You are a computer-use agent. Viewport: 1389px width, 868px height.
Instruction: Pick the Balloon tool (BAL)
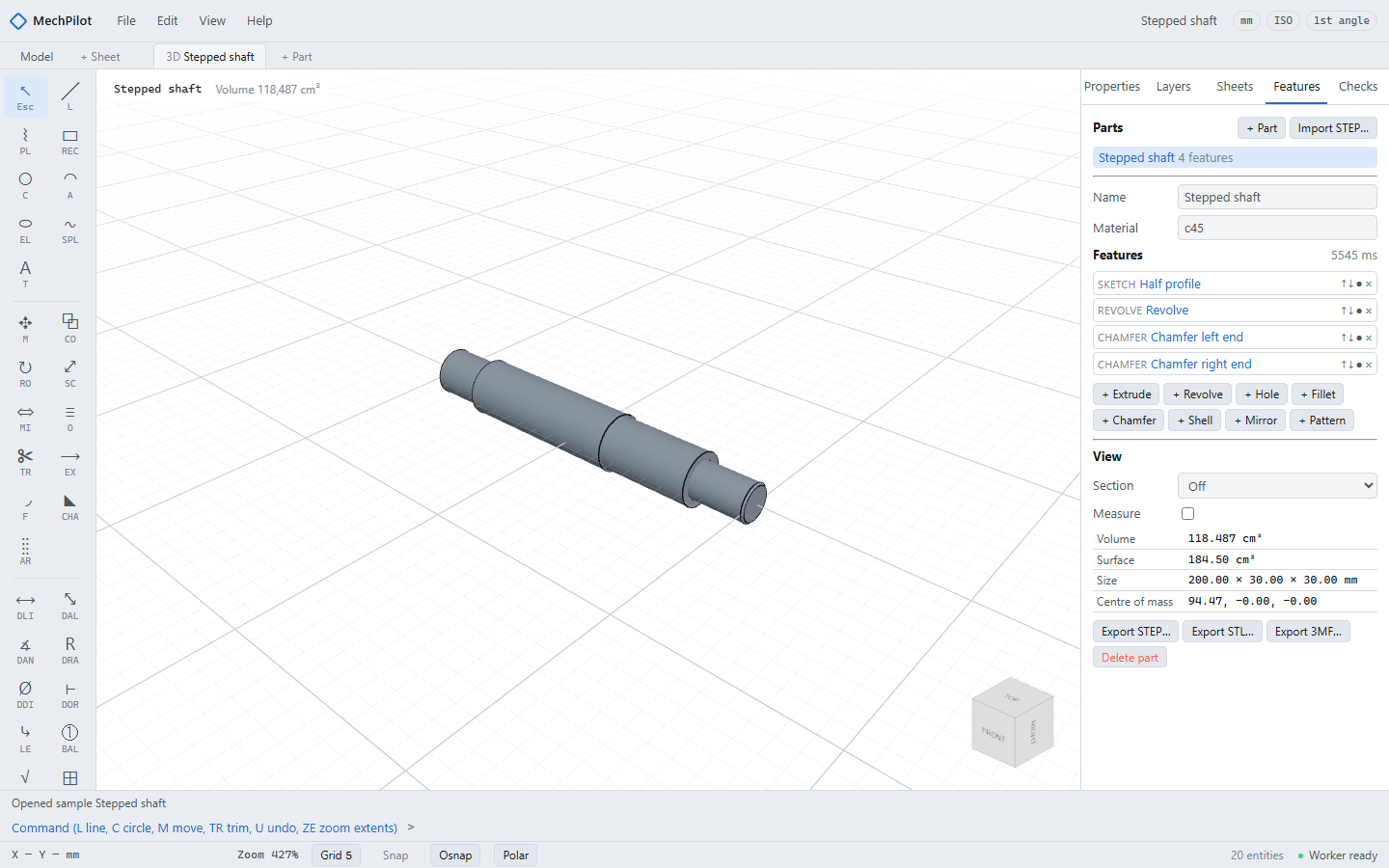click(x=70, y=739)
